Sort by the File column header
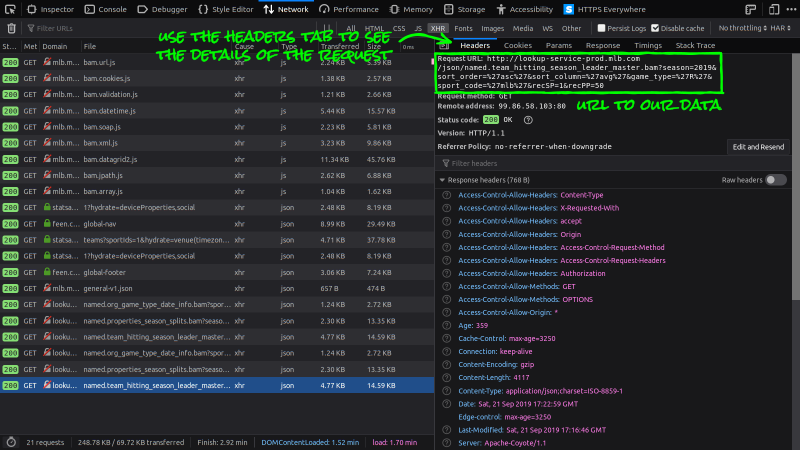Image resolution: width=800 pixels, height=450 pixels. 156,46
